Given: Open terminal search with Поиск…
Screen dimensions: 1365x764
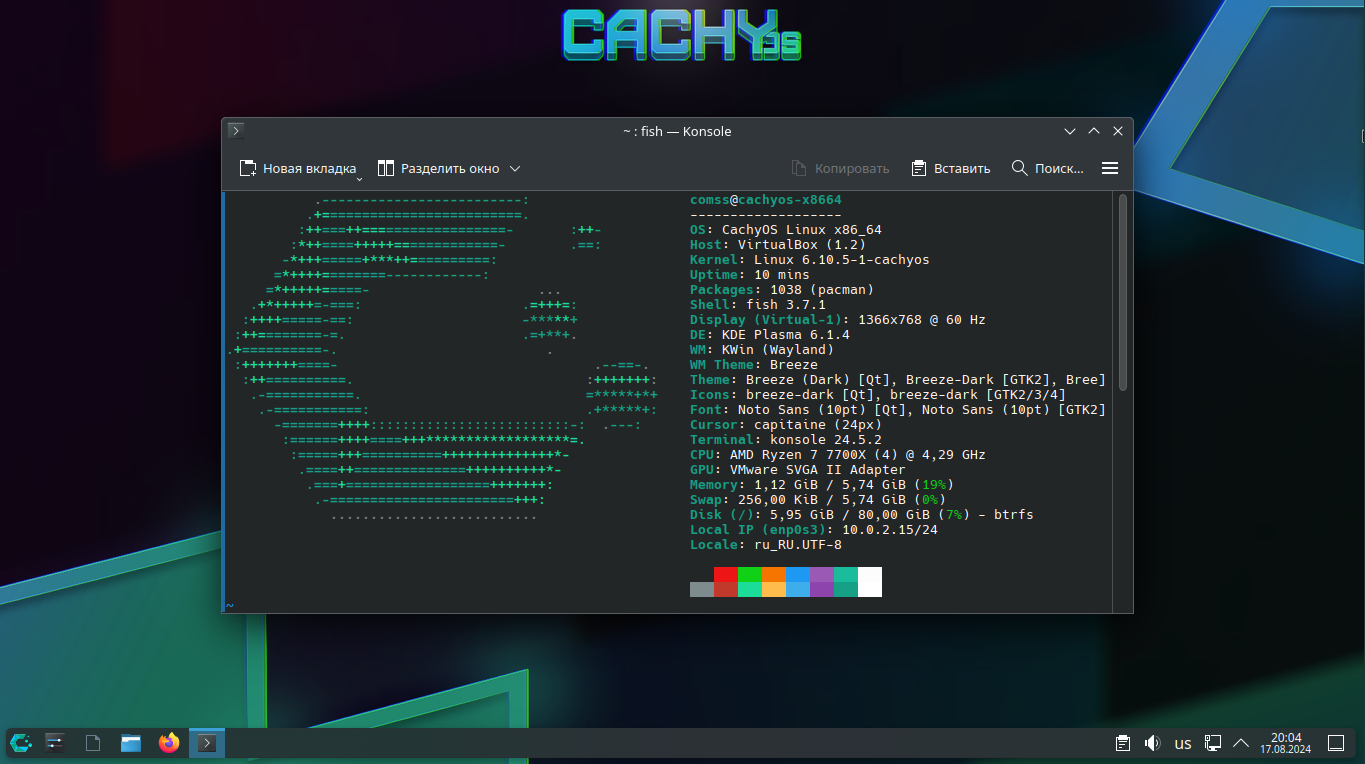Looking at the screenshot, I should point(1047,168).
